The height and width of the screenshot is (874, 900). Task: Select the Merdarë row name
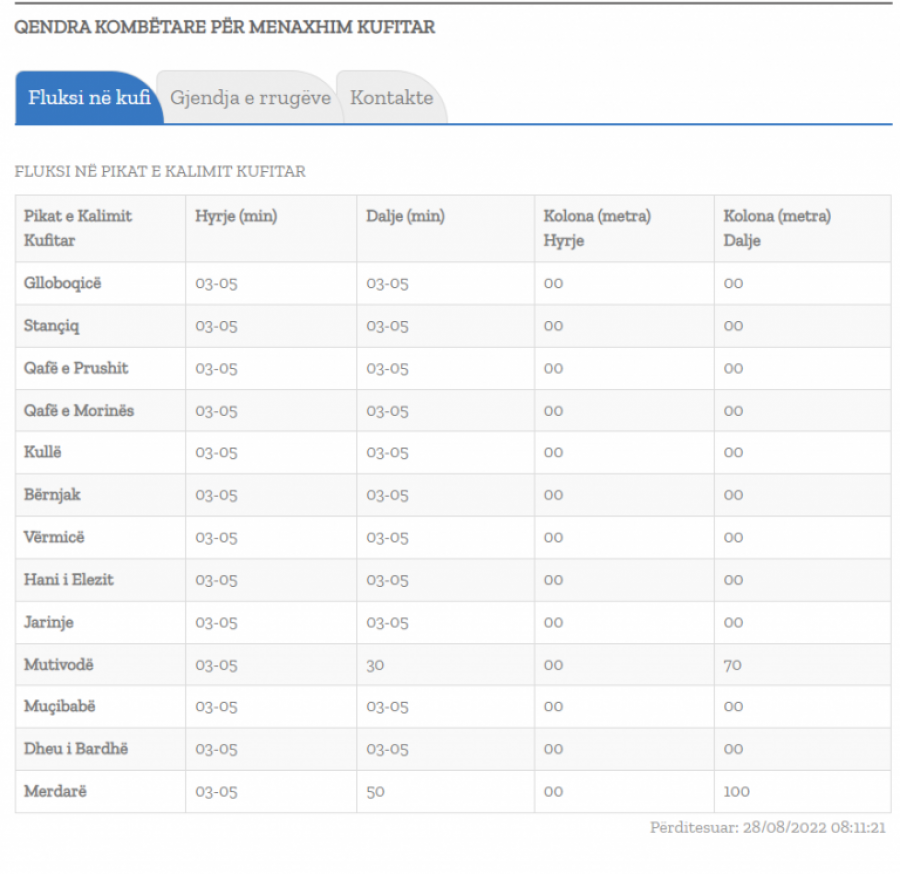[55, 791]
